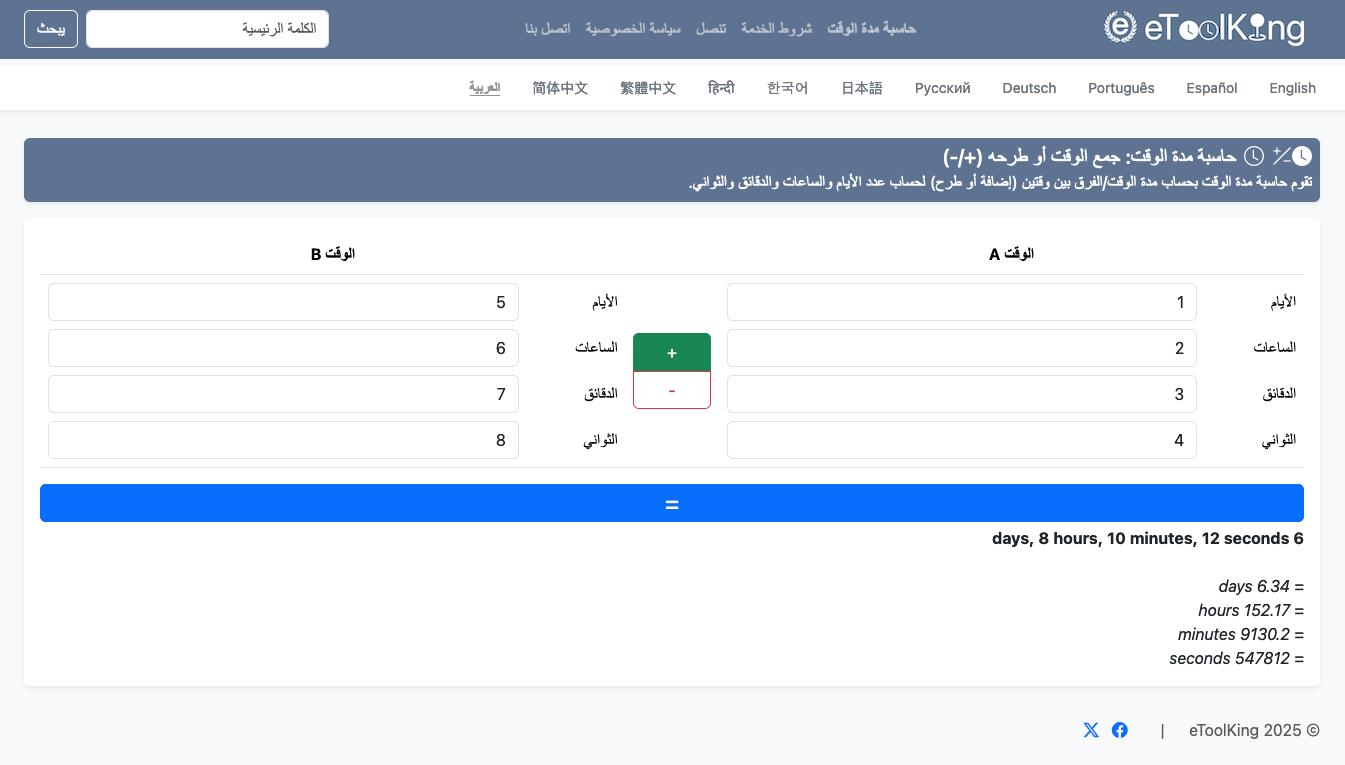This screenshot has width=1345, height=765.
Task: Switch language to Español
Action: (1211, 88)
